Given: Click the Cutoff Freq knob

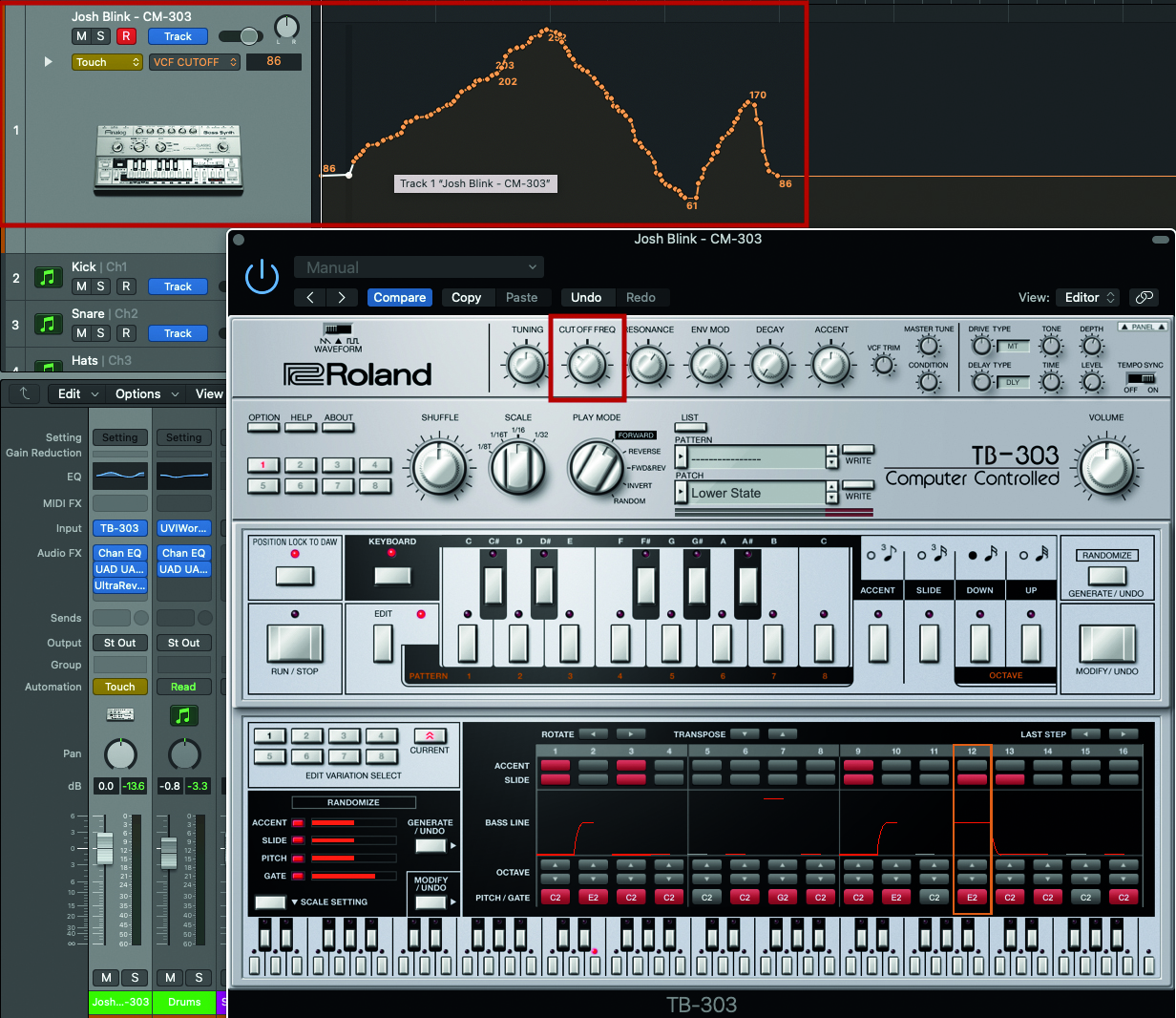Looking at the screenshot, I should click(x=587, y=364).
